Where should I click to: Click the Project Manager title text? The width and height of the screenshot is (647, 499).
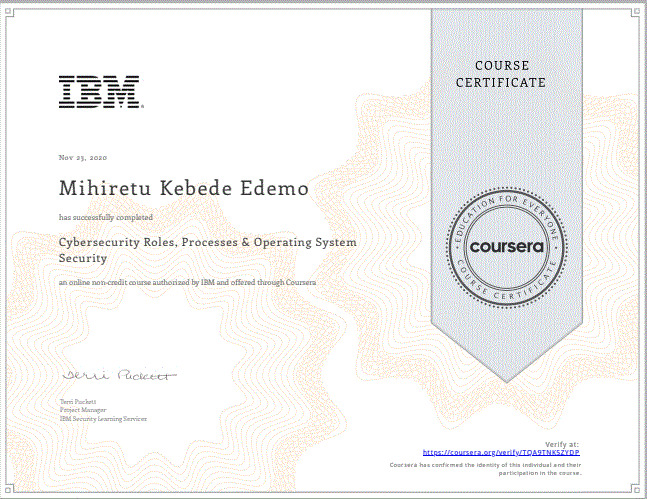click(83, 410)
